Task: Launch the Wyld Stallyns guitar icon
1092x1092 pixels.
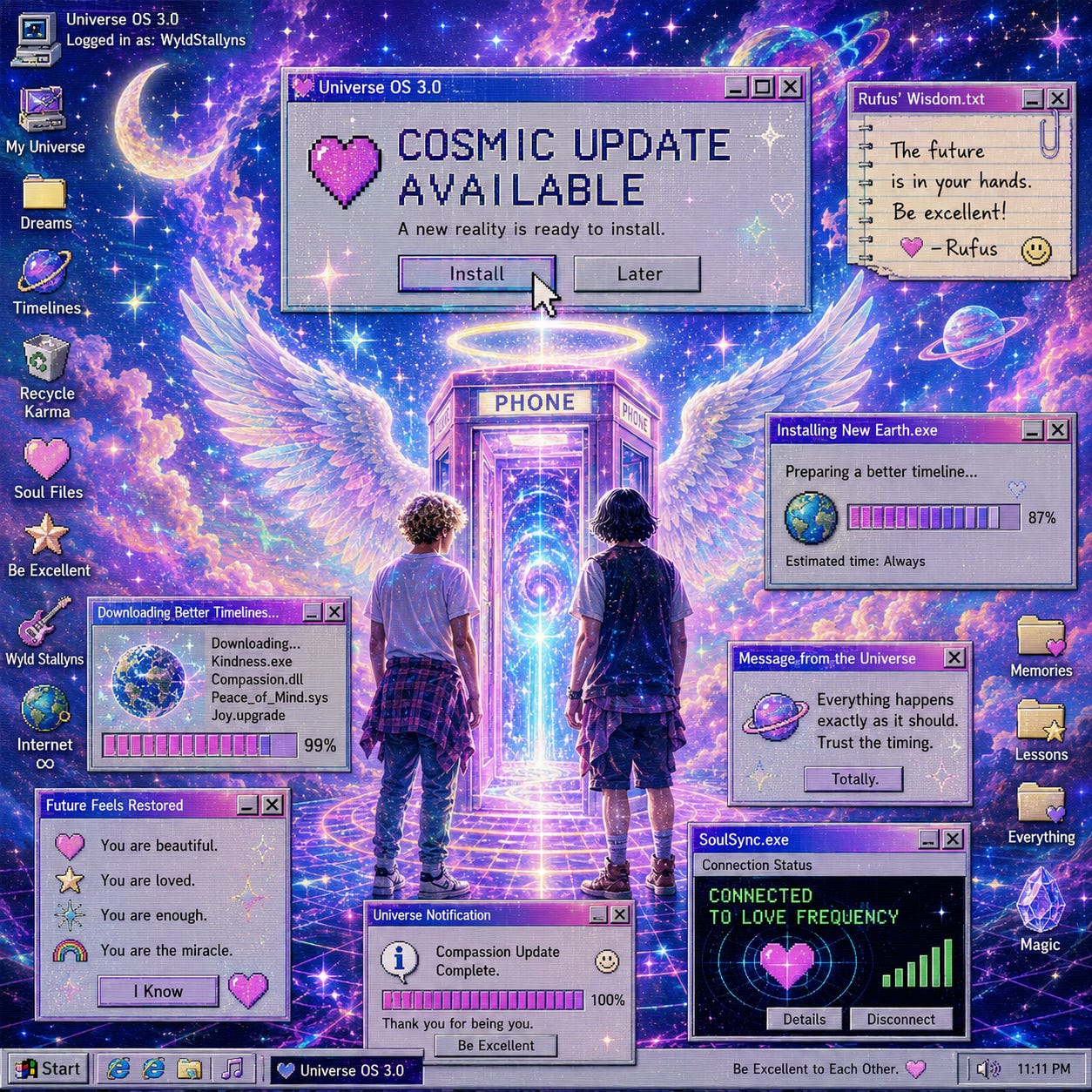Action: click(44, 622)
